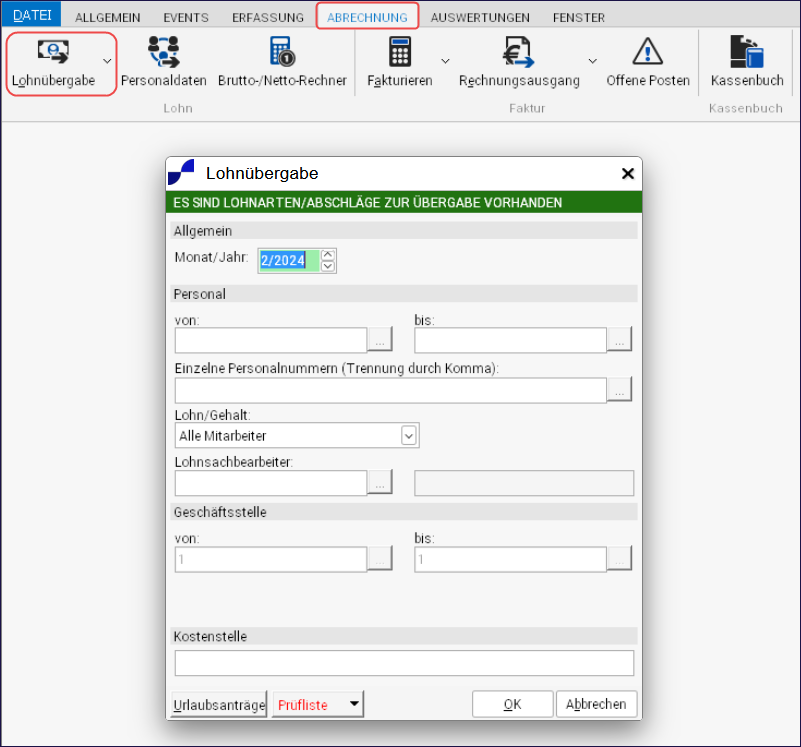Open the Kassenbuch icon
This screenshot has height=747, width=801.
click(746, 53)
